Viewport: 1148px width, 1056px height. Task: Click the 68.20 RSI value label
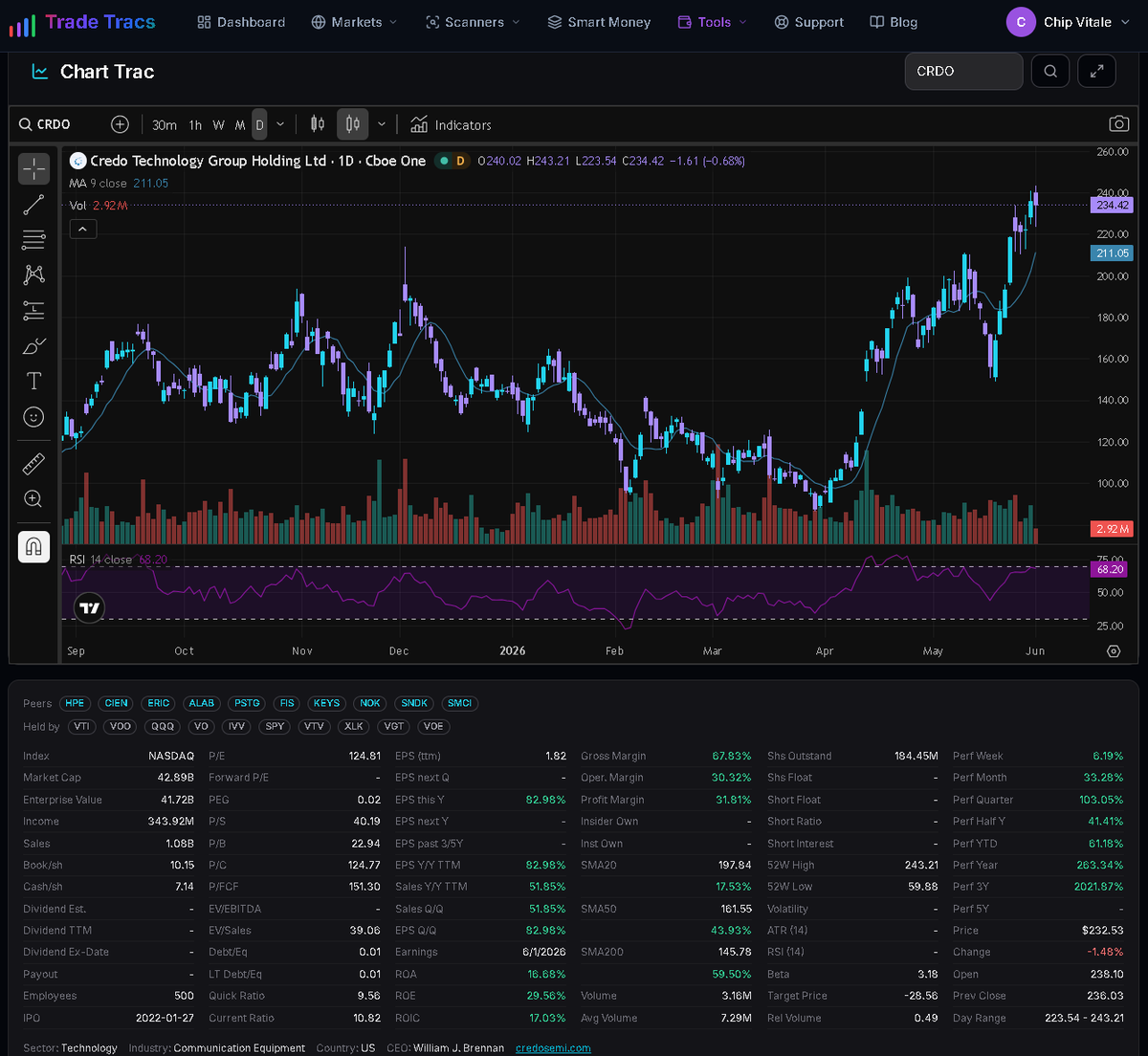click(1110, 569)
